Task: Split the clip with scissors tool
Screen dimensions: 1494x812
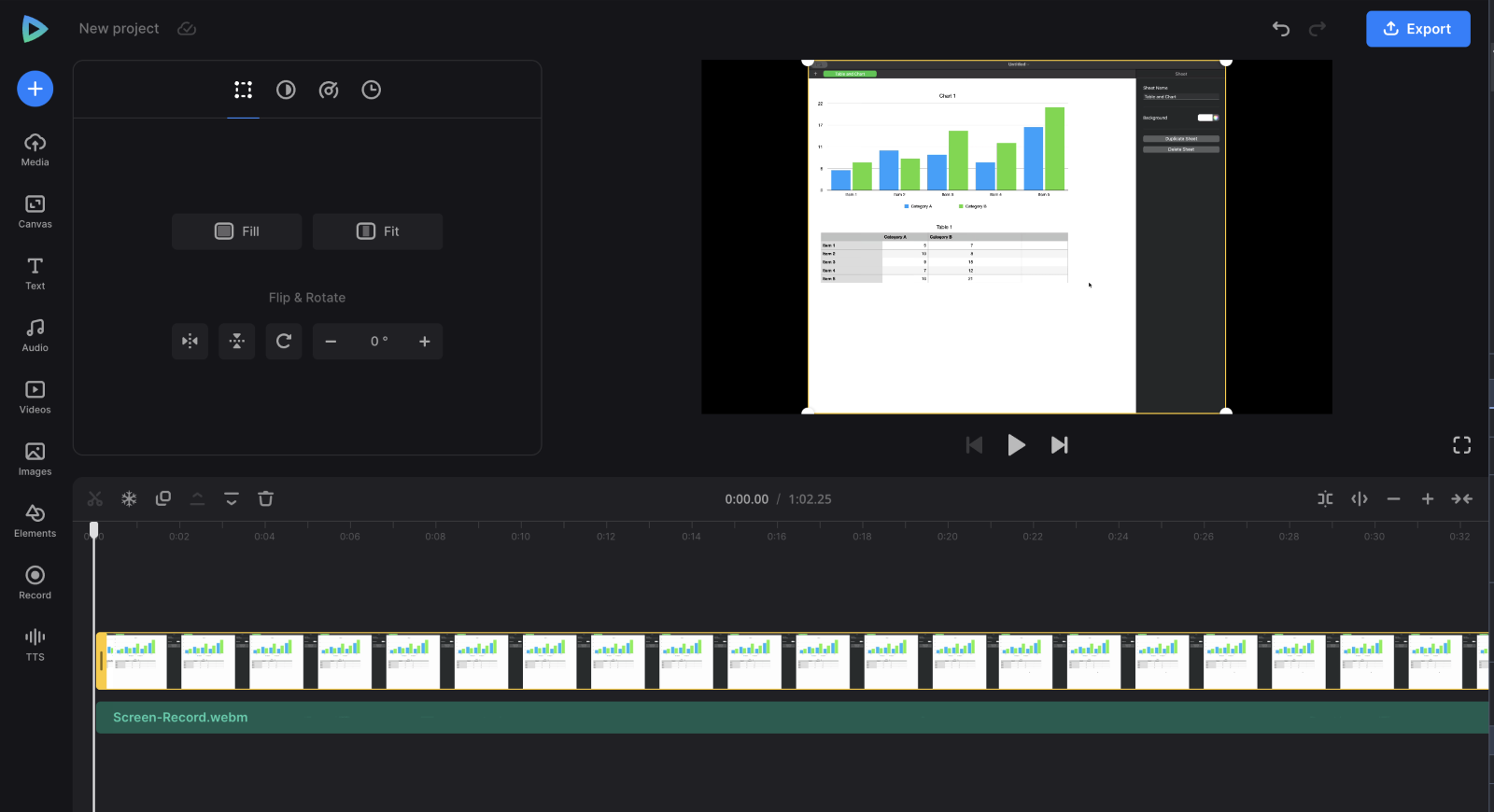Action: point(95,499)
